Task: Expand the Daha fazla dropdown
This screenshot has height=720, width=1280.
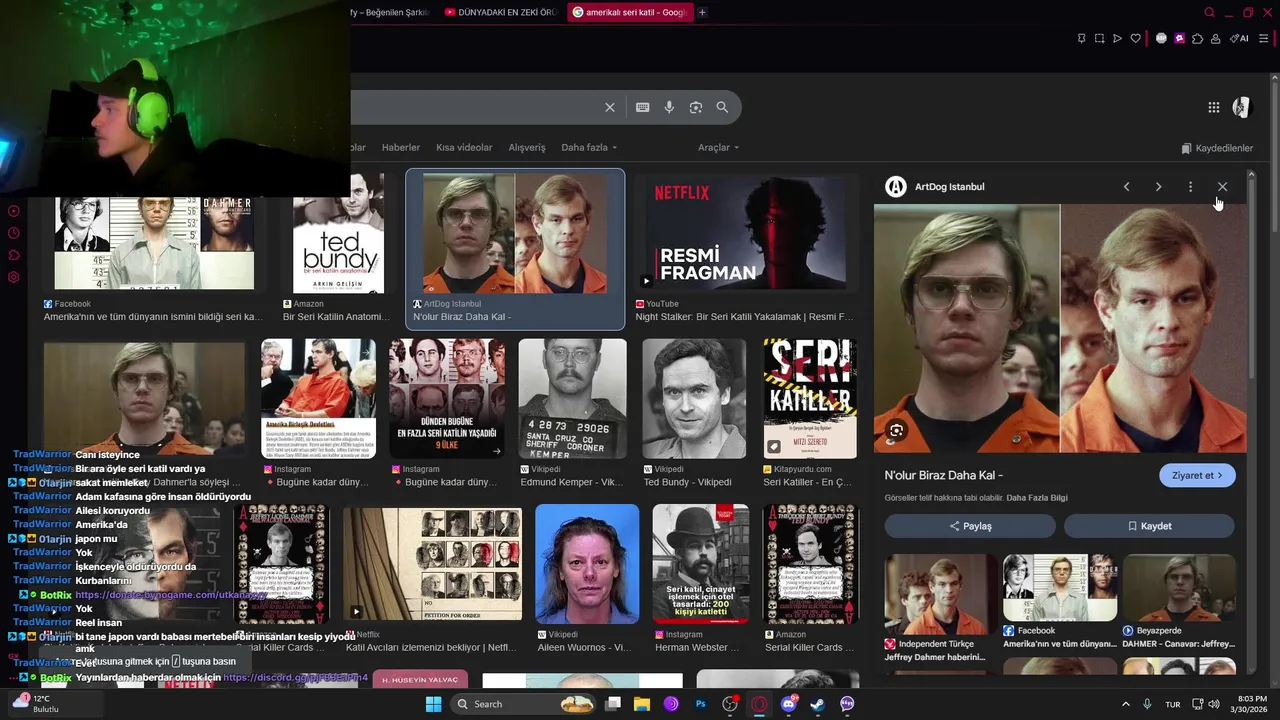Action: pyautogui.click(x=589, y=148)
